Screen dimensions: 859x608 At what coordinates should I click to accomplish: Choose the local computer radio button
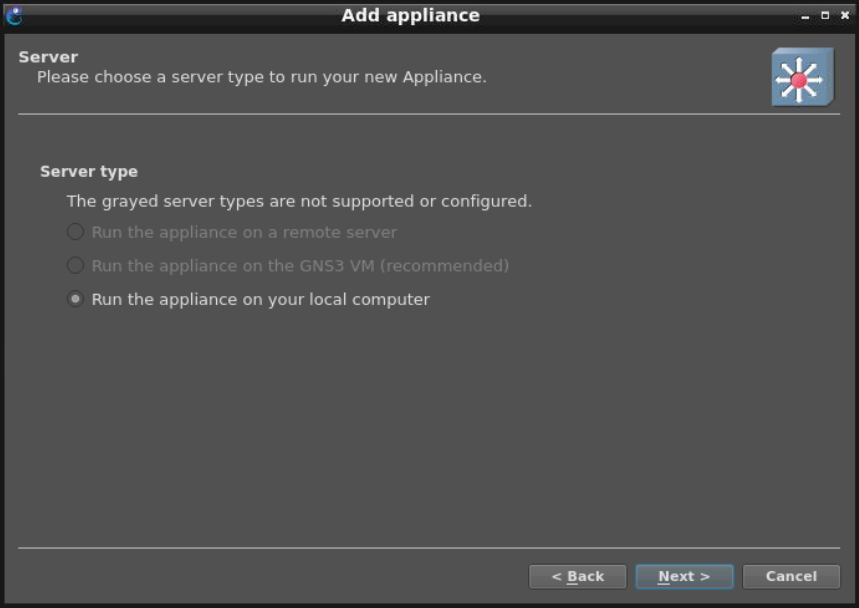click(x=75, y=299)
